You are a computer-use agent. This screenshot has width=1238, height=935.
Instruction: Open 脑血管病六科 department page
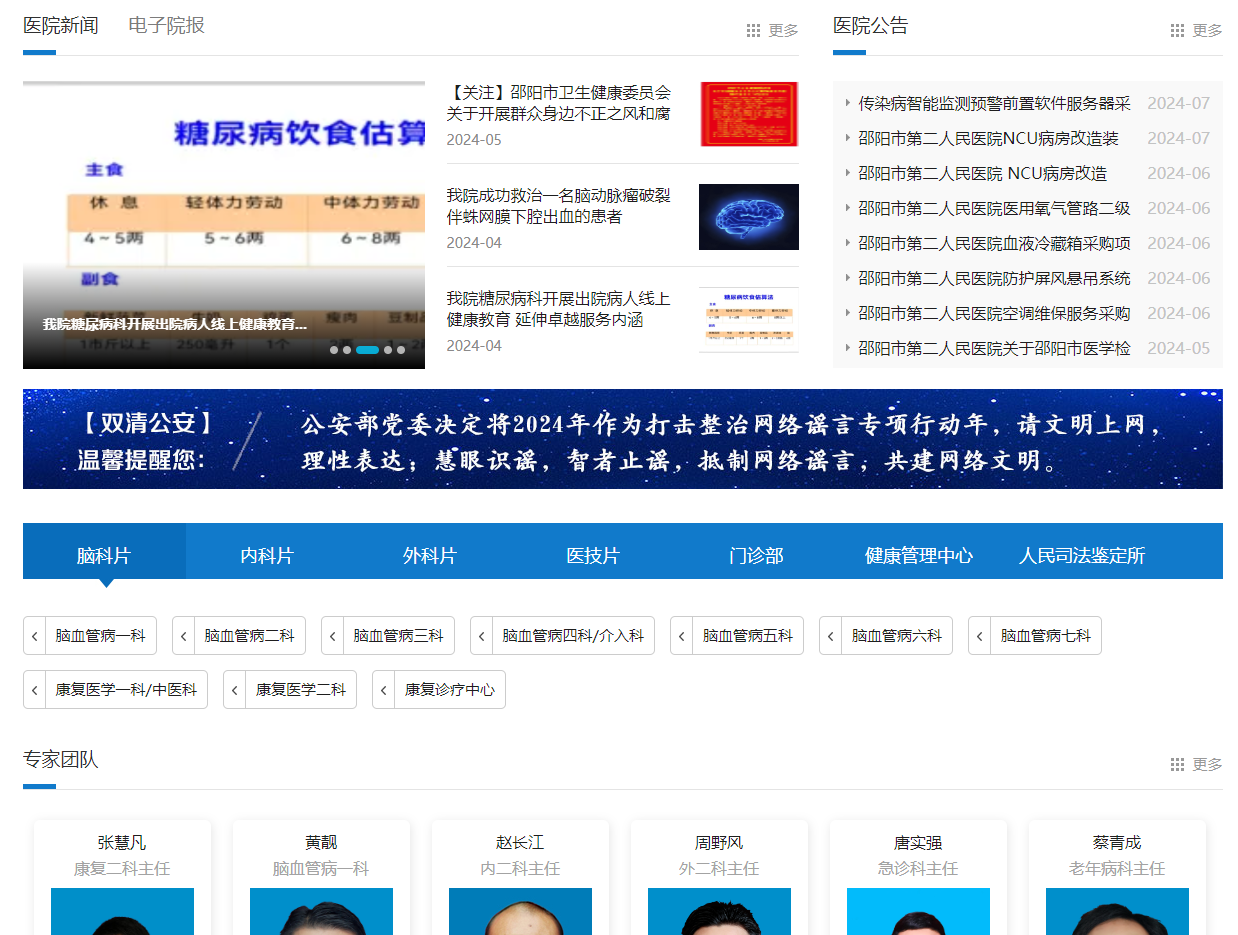(x=886, y=636)
